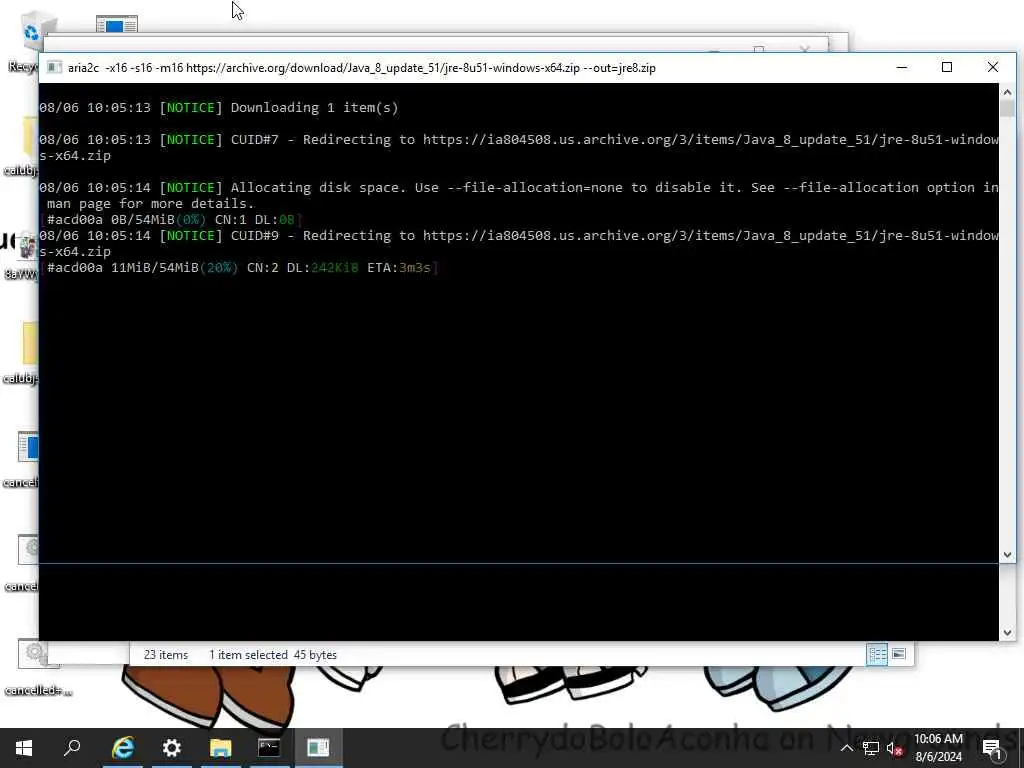Click the console scrollbar down arrow above the divider
1024x768 pixels.
(1007, 554)
